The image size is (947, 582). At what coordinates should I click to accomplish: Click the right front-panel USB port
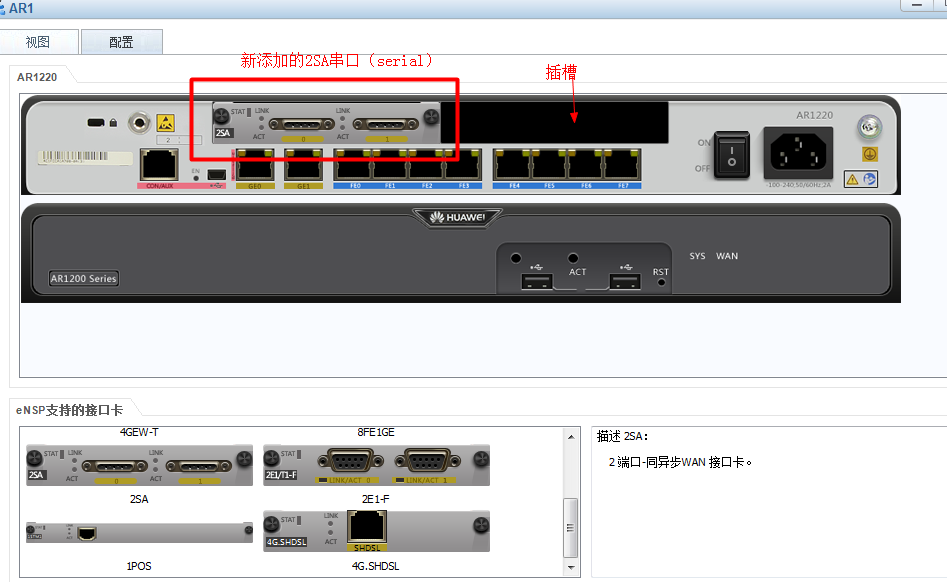[625, 281]
